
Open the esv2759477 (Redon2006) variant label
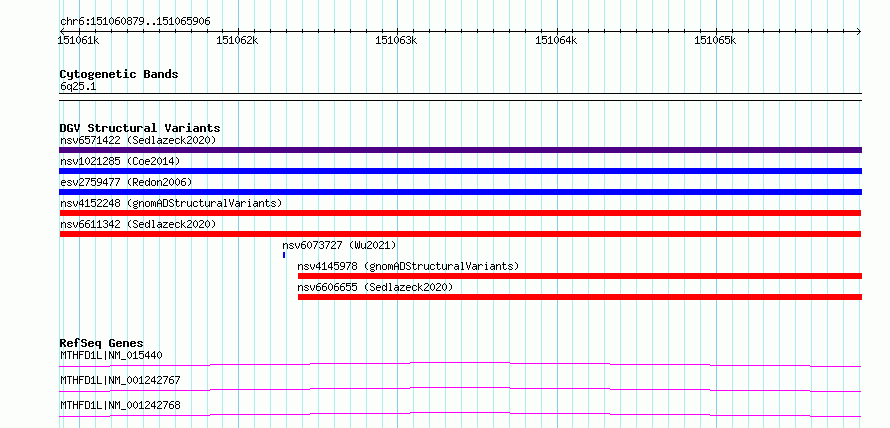pos(126,182)
